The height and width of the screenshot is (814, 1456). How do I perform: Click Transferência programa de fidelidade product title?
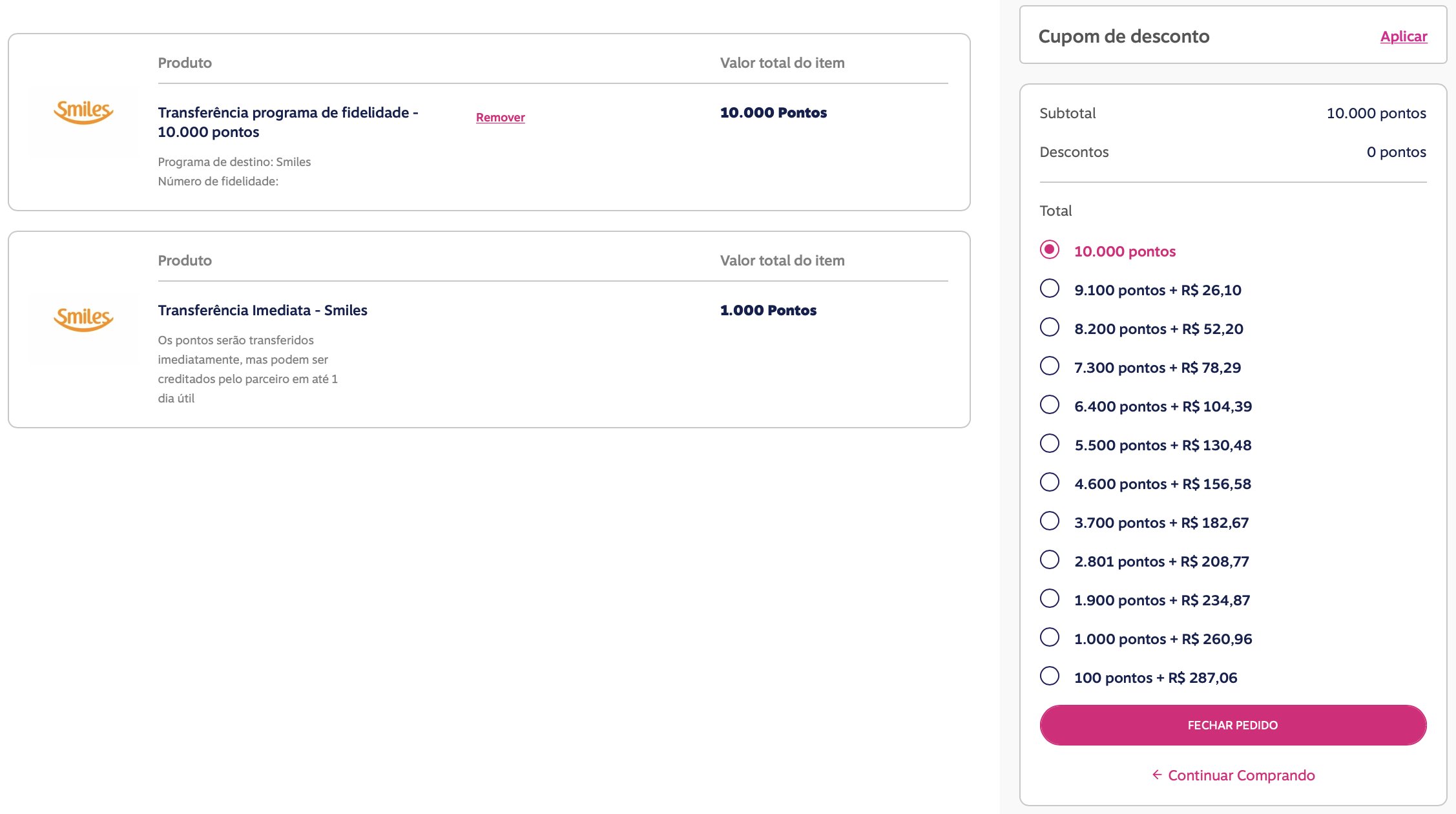[x=288, y=122]
